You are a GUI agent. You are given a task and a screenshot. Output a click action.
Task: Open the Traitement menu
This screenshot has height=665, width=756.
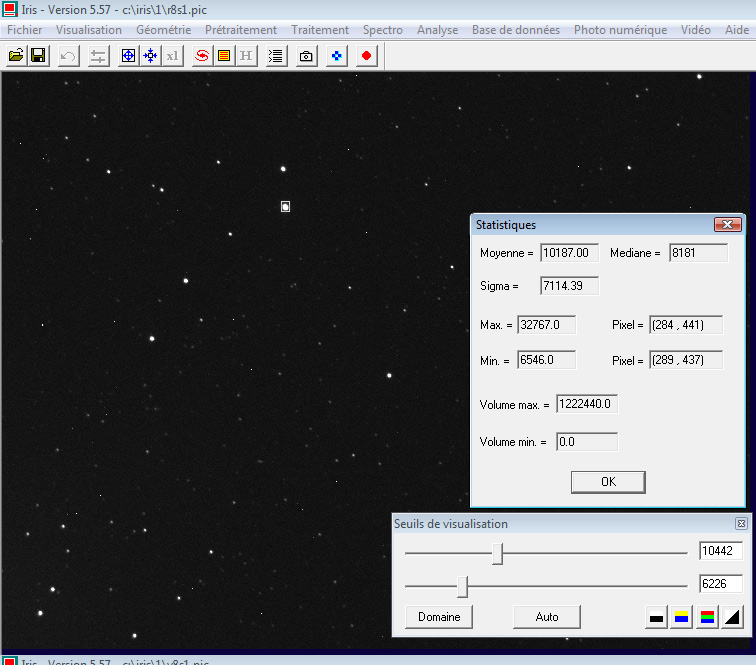click(x=320, y=30)
